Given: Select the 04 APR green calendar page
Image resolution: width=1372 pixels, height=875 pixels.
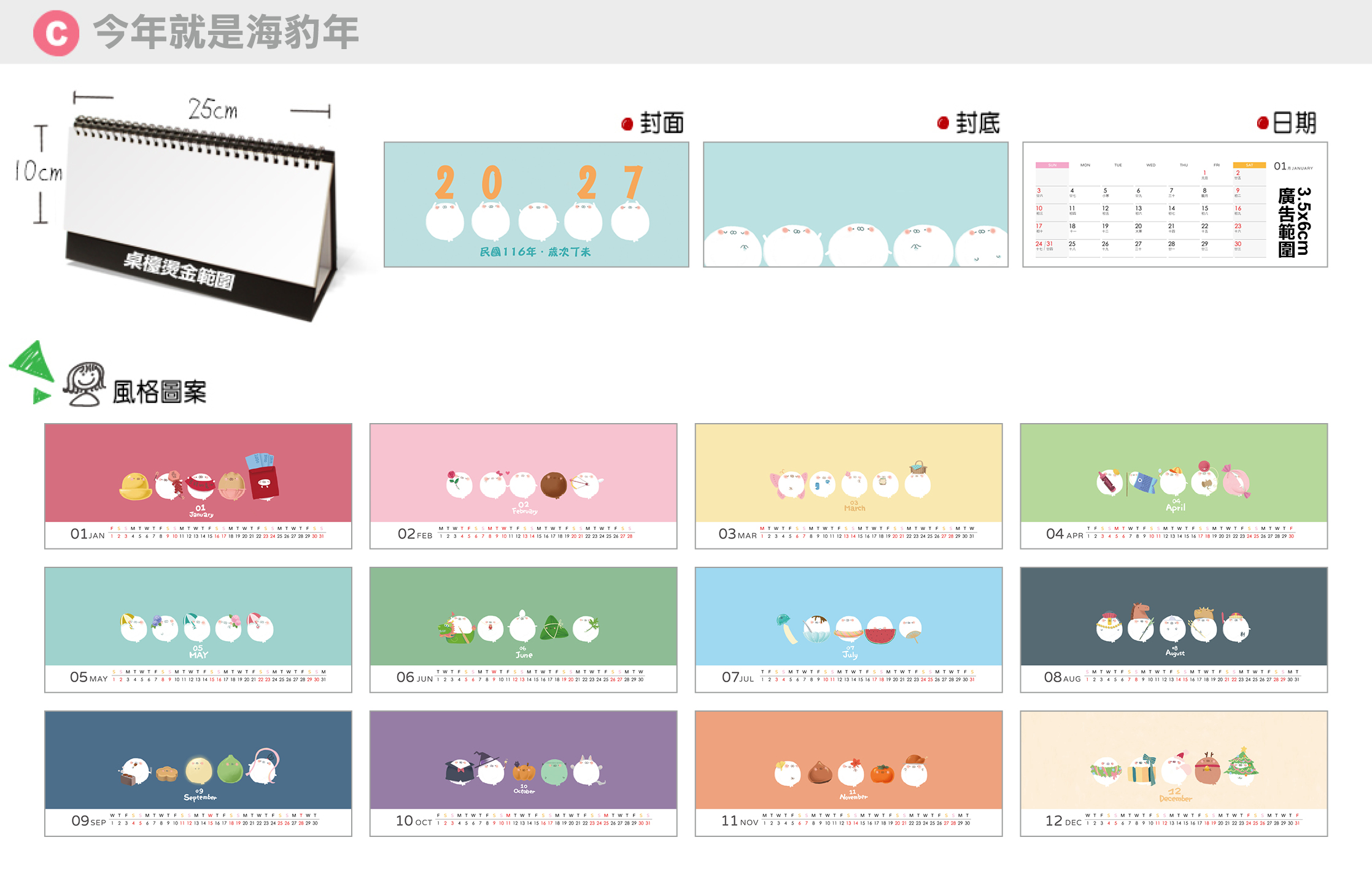Looking at the screenshot, I should 1174,486.
